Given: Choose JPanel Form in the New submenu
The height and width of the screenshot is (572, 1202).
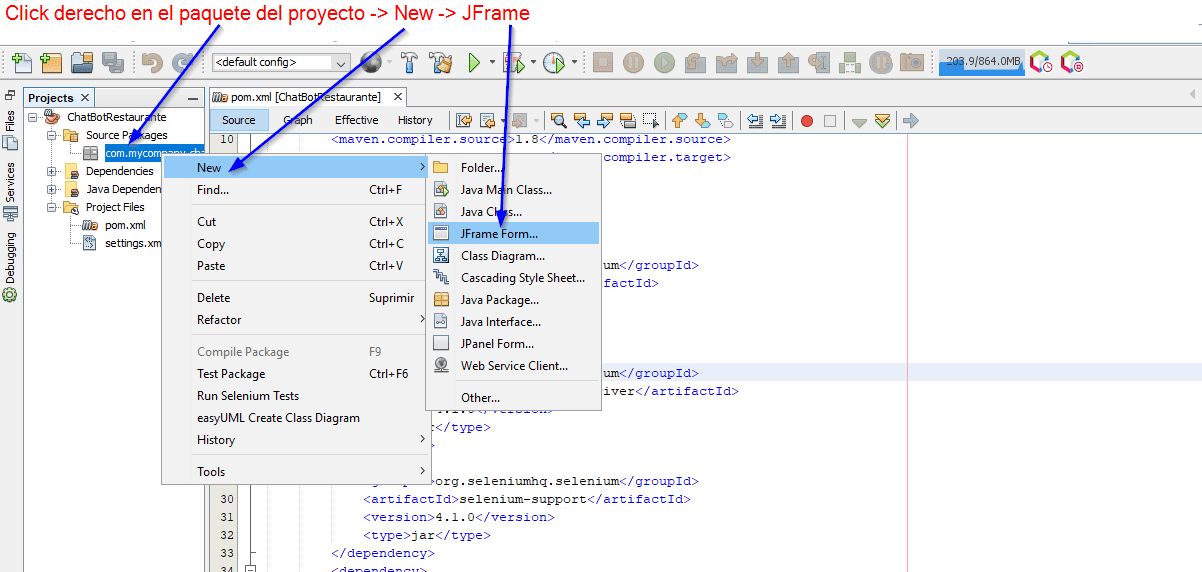Looking at the screenshot, I should point(513,343).
